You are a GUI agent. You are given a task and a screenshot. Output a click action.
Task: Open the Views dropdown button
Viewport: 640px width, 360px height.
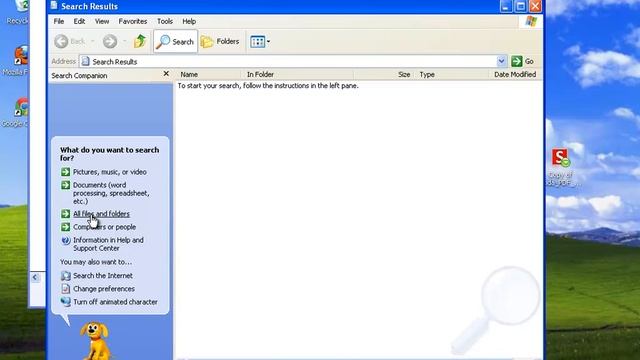[260, 41]
